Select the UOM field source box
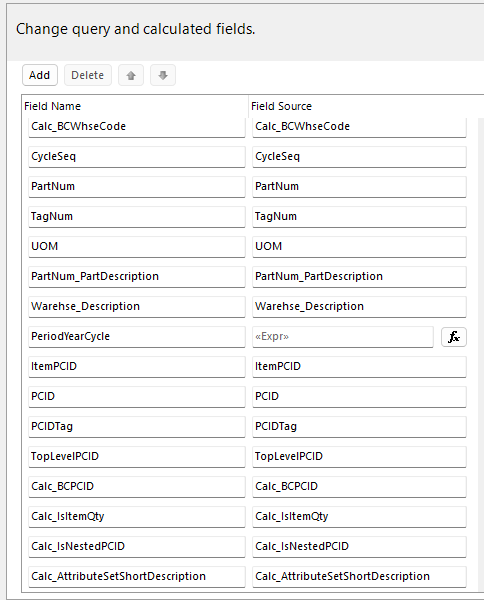Image resolution: width=484 pixels, height=600 pixels. pyautogui.click(x=359, y=247)
